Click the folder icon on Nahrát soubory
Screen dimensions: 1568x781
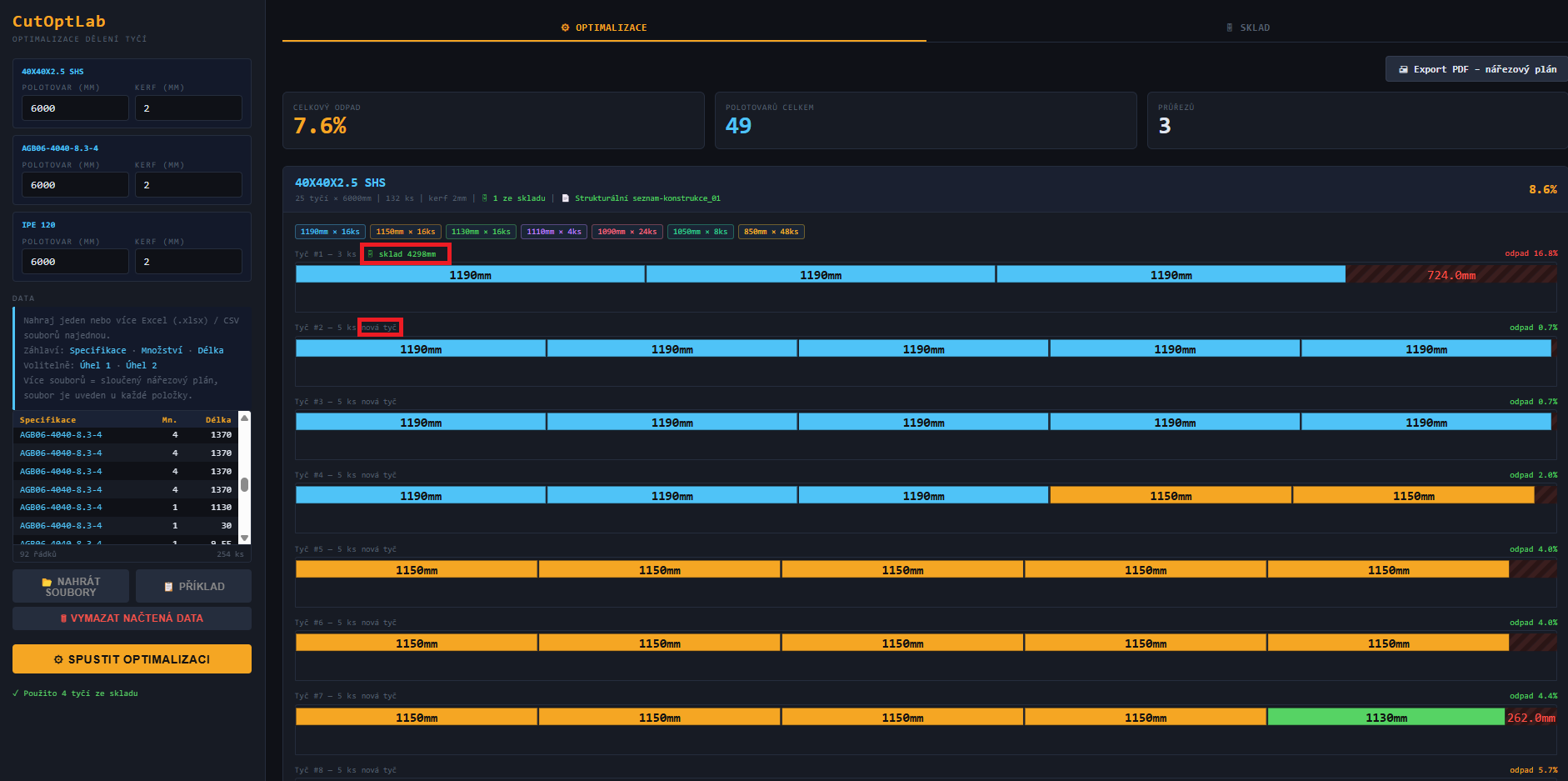(47, 582)
